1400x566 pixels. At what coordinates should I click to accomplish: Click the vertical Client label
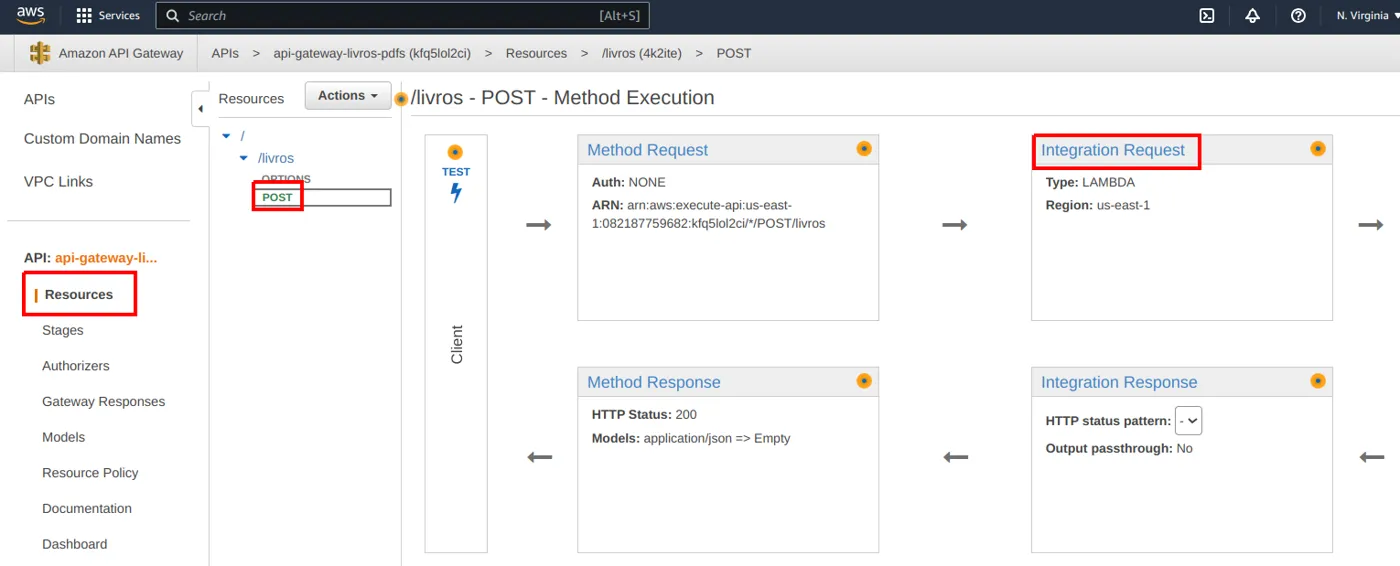coord(457,344)
